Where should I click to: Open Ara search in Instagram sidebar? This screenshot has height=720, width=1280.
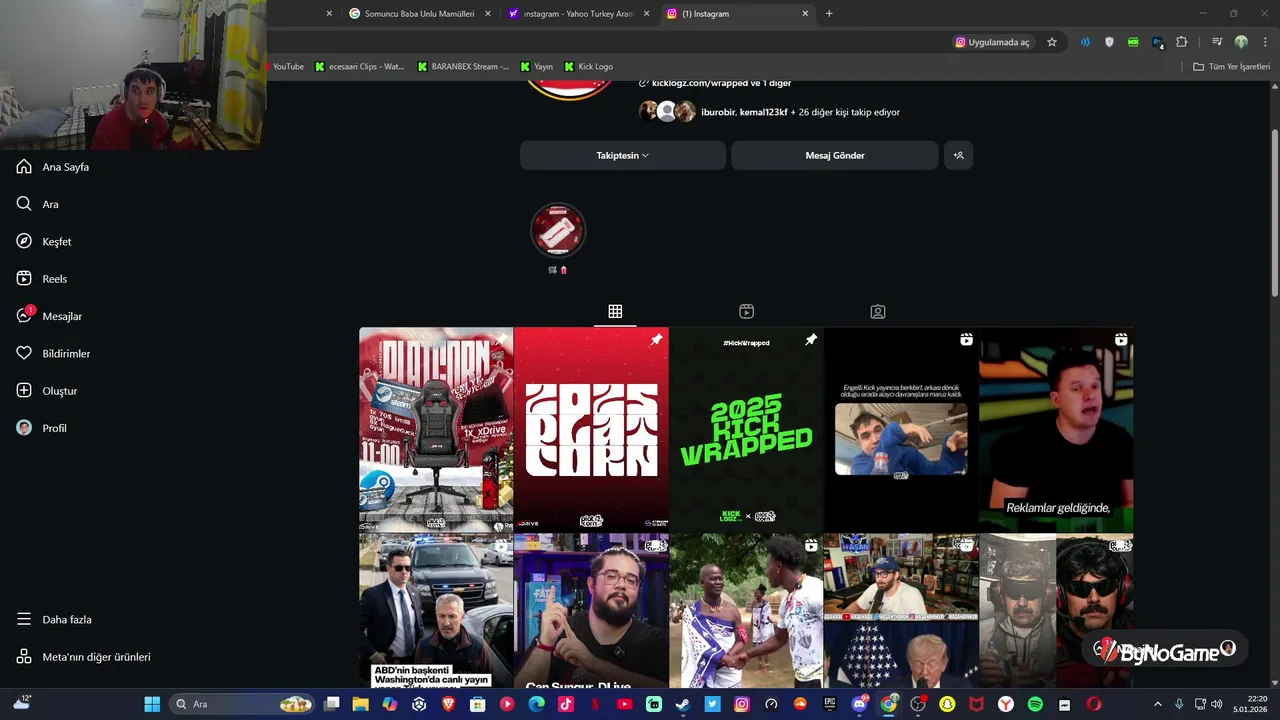(38, 204)
